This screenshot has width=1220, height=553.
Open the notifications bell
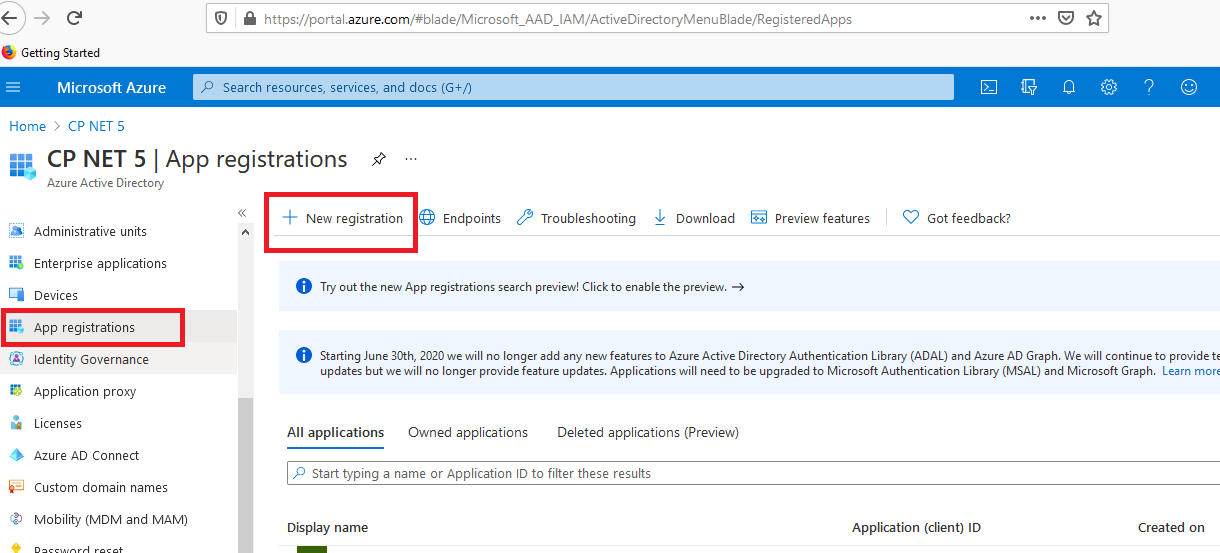point(1068,87)
